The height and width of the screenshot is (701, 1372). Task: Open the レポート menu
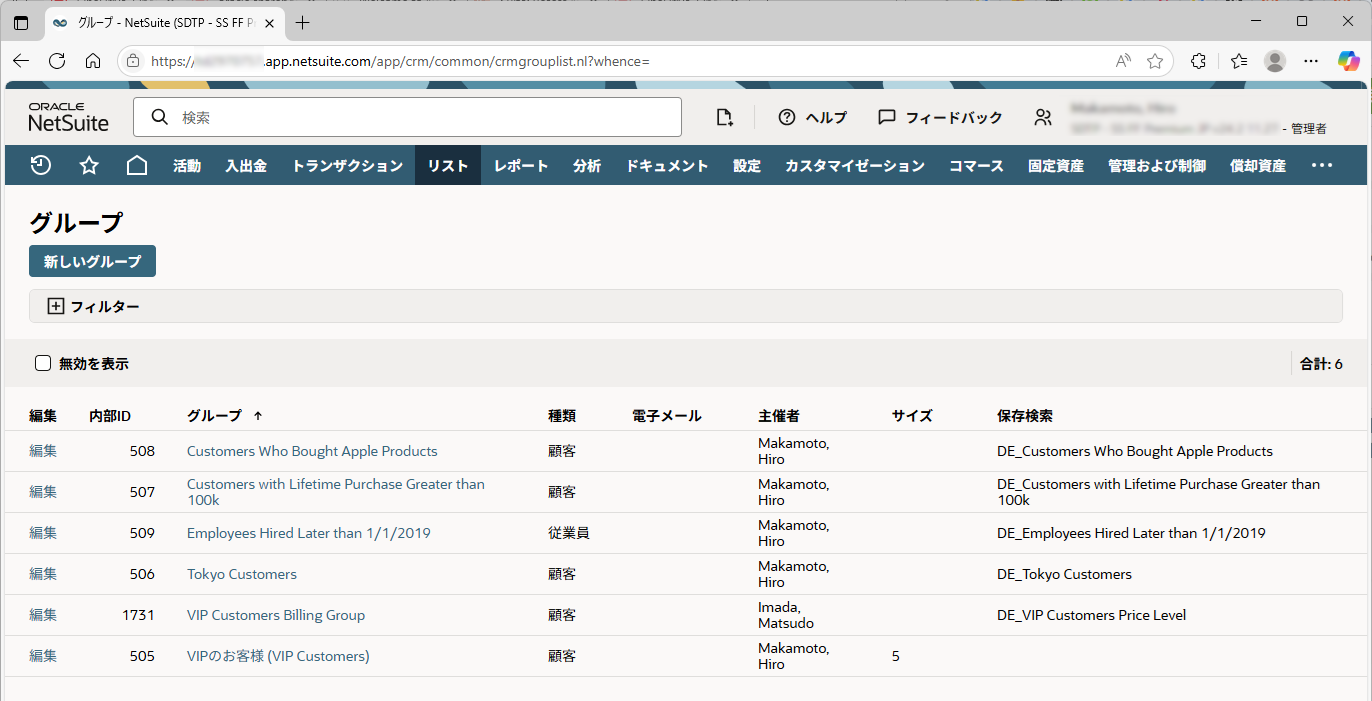521,165
